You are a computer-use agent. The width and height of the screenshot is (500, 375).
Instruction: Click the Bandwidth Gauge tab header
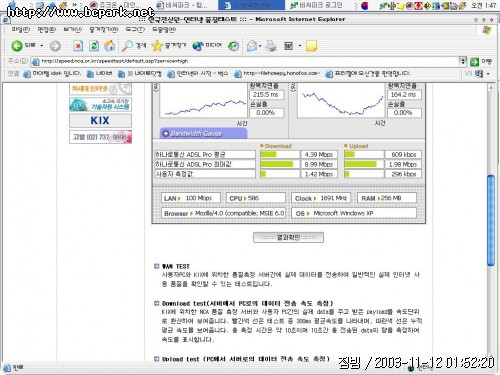203,134
